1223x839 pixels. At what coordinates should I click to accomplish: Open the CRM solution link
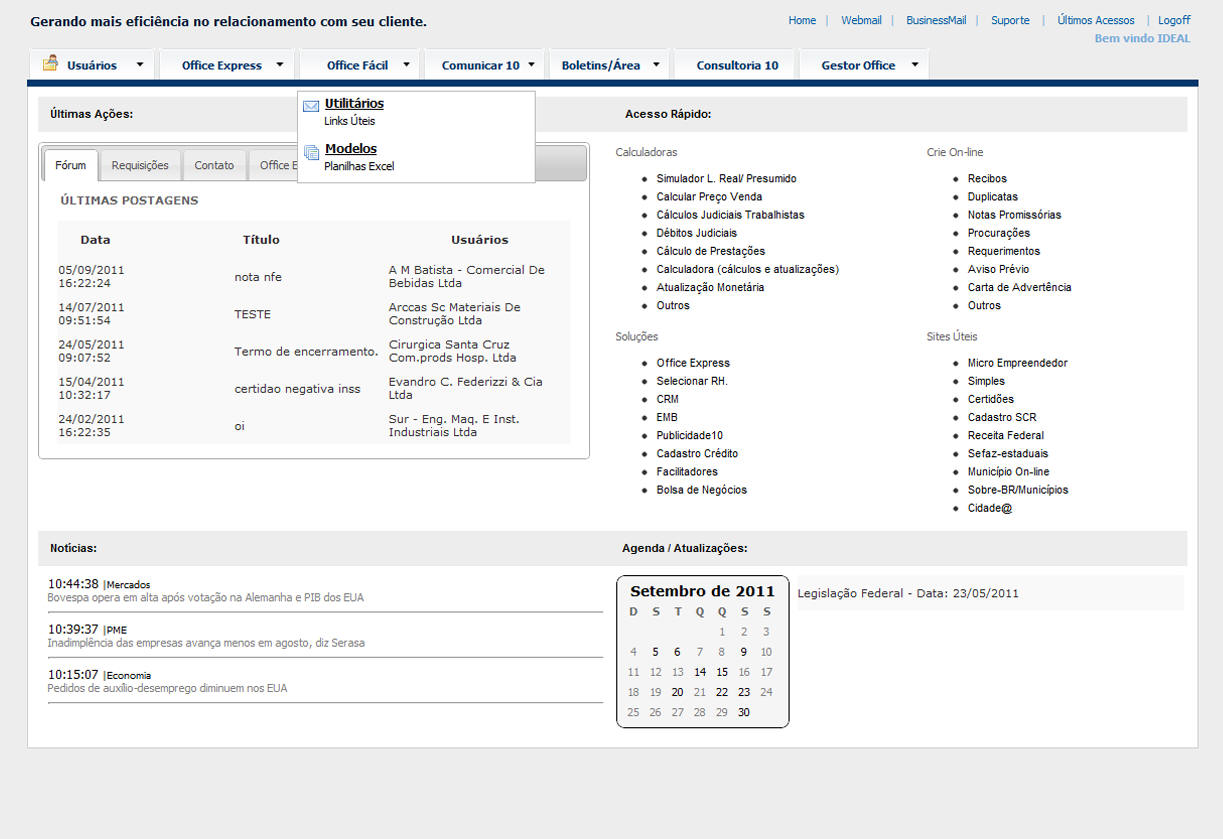click(x=667, y=399)
